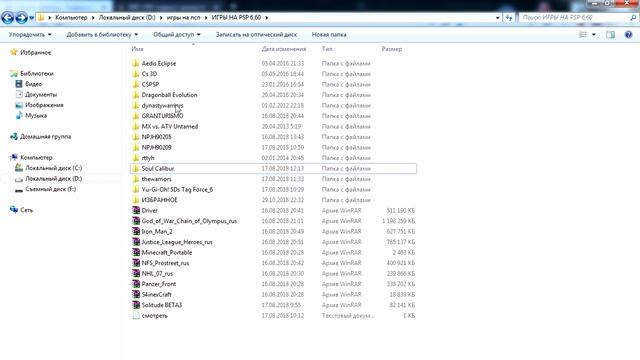
Task: Navigate to игры на псп breadcrumb
Action: click(x=183, y=18)
